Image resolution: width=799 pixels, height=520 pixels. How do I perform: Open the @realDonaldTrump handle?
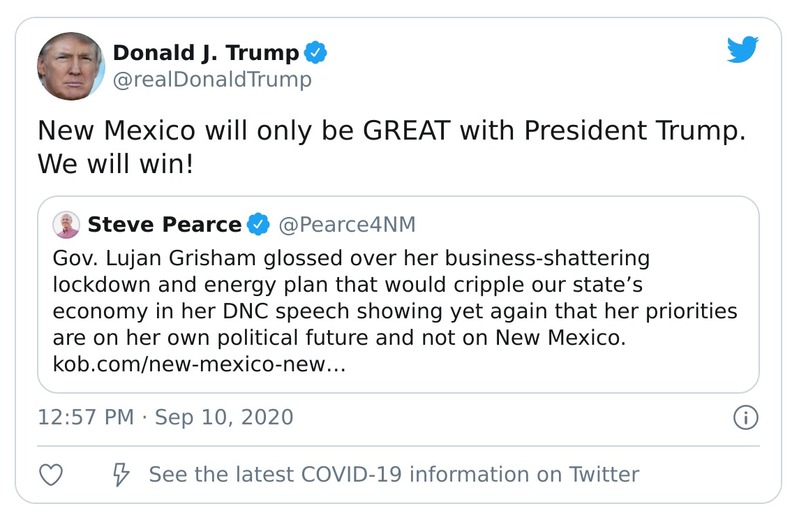pos(212,80)
